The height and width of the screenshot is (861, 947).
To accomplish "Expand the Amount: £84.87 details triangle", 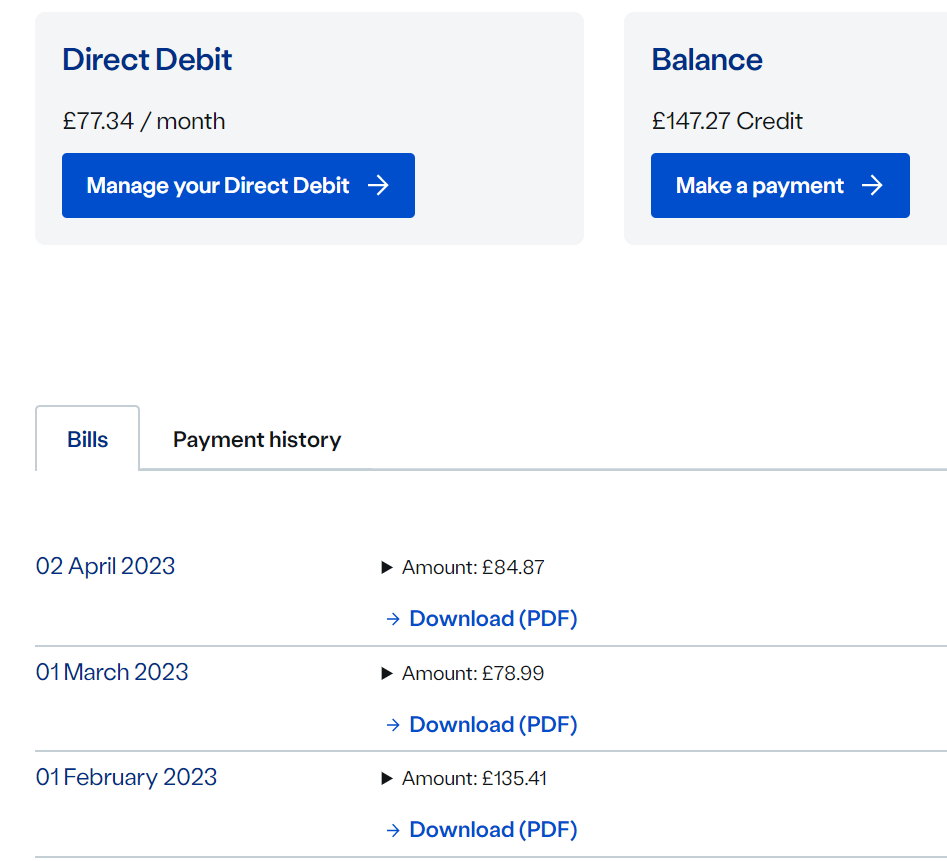I will 387,568.
